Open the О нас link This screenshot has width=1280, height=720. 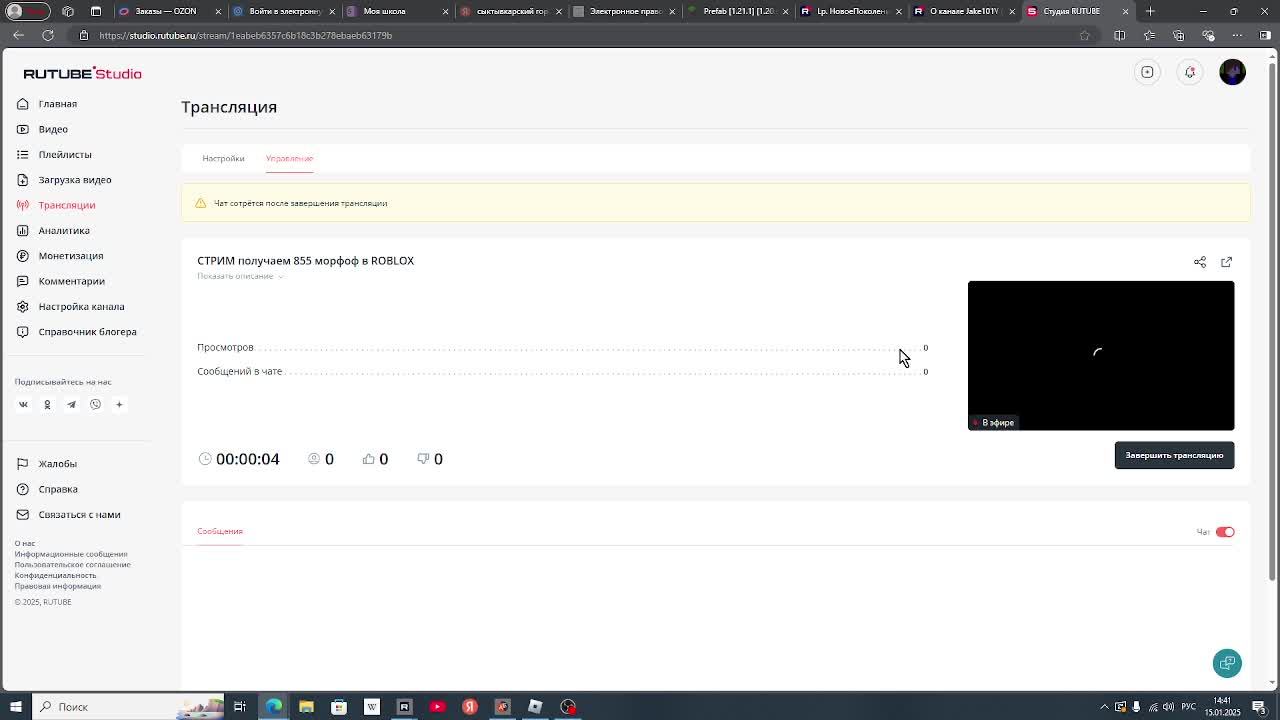click(25, 544)
